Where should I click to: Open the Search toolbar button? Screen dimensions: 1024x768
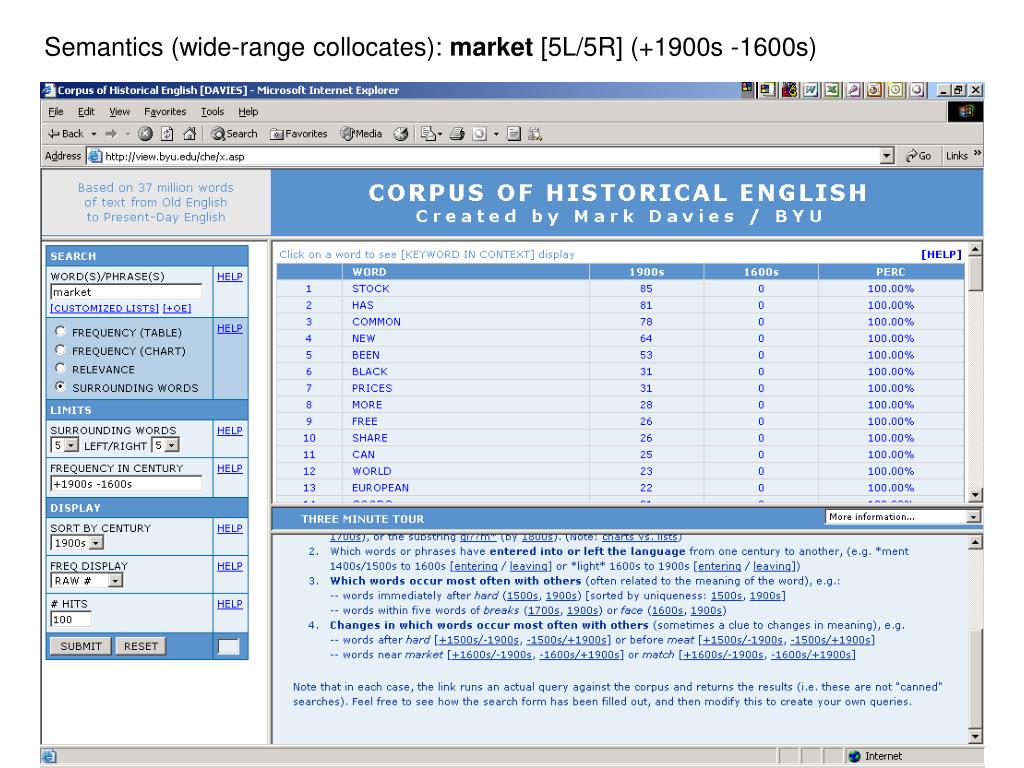click(234, 134)
